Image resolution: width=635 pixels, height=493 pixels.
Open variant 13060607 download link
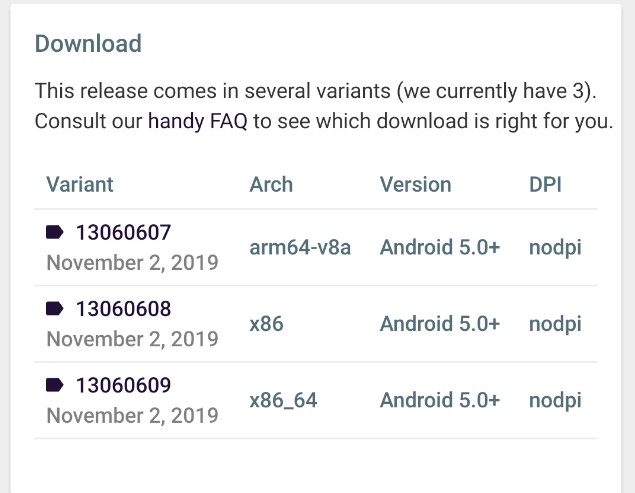[x=124, y=233]
